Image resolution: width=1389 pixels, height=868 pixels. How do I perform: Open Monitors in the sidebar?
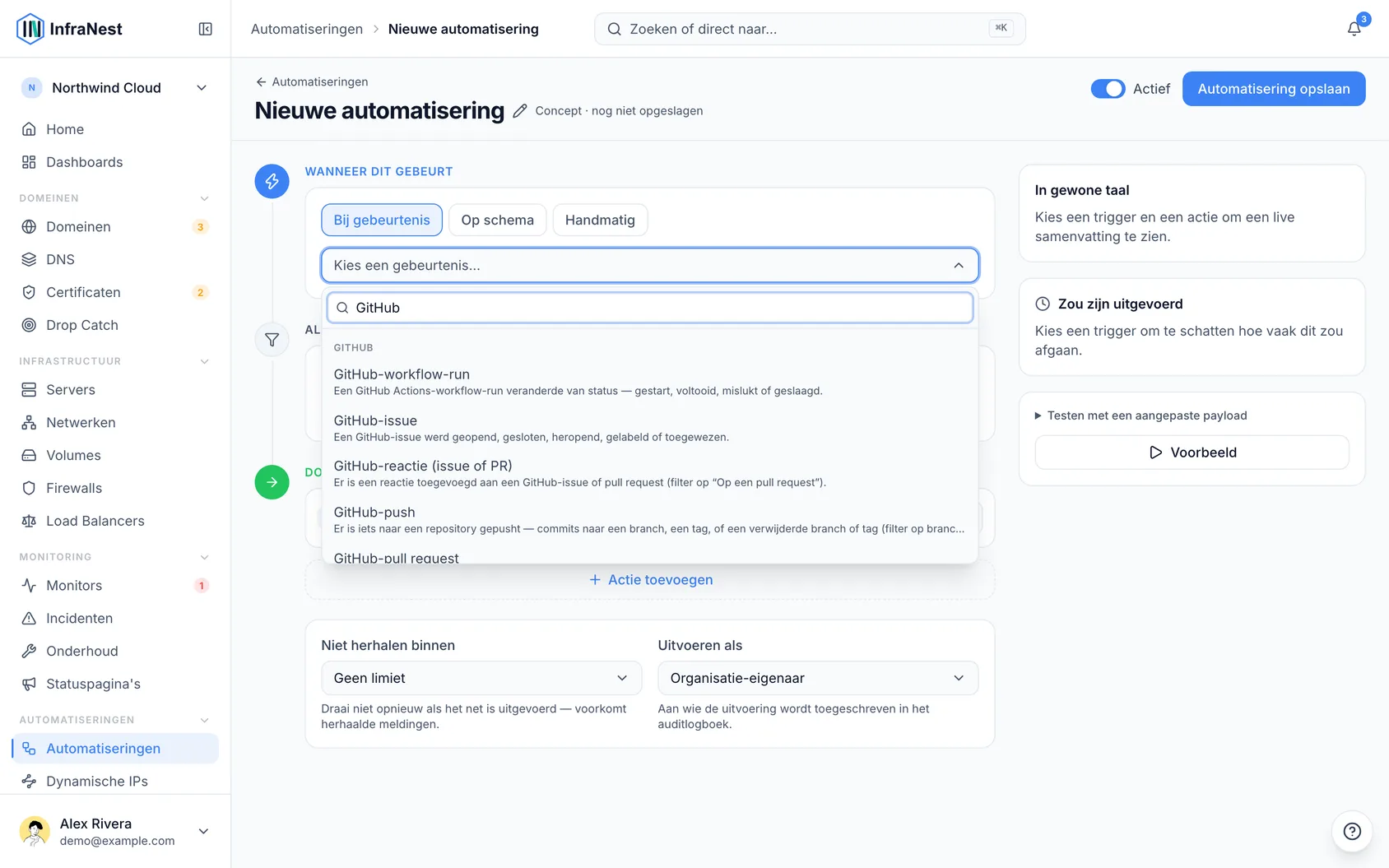point(115,585)
